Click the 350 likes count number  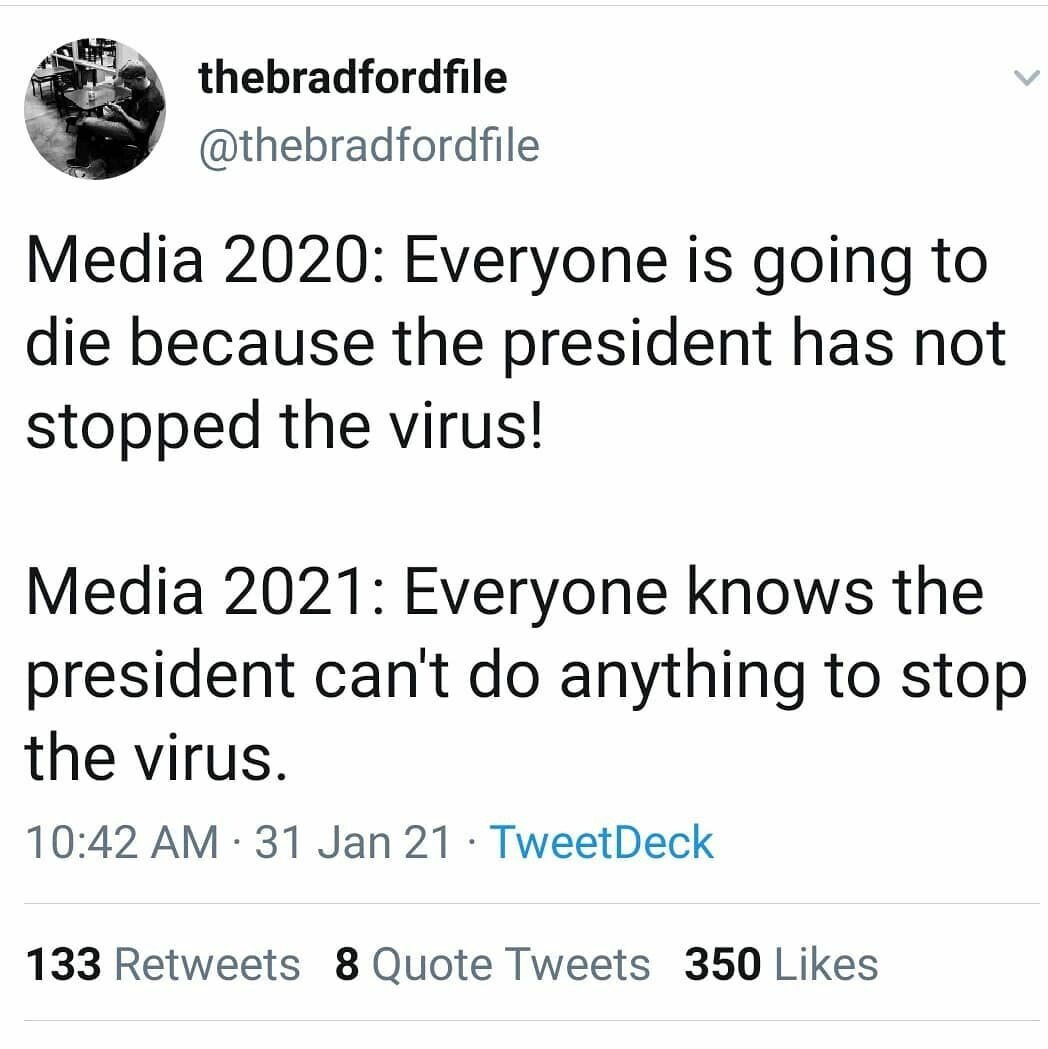click(x=722, y=965)
